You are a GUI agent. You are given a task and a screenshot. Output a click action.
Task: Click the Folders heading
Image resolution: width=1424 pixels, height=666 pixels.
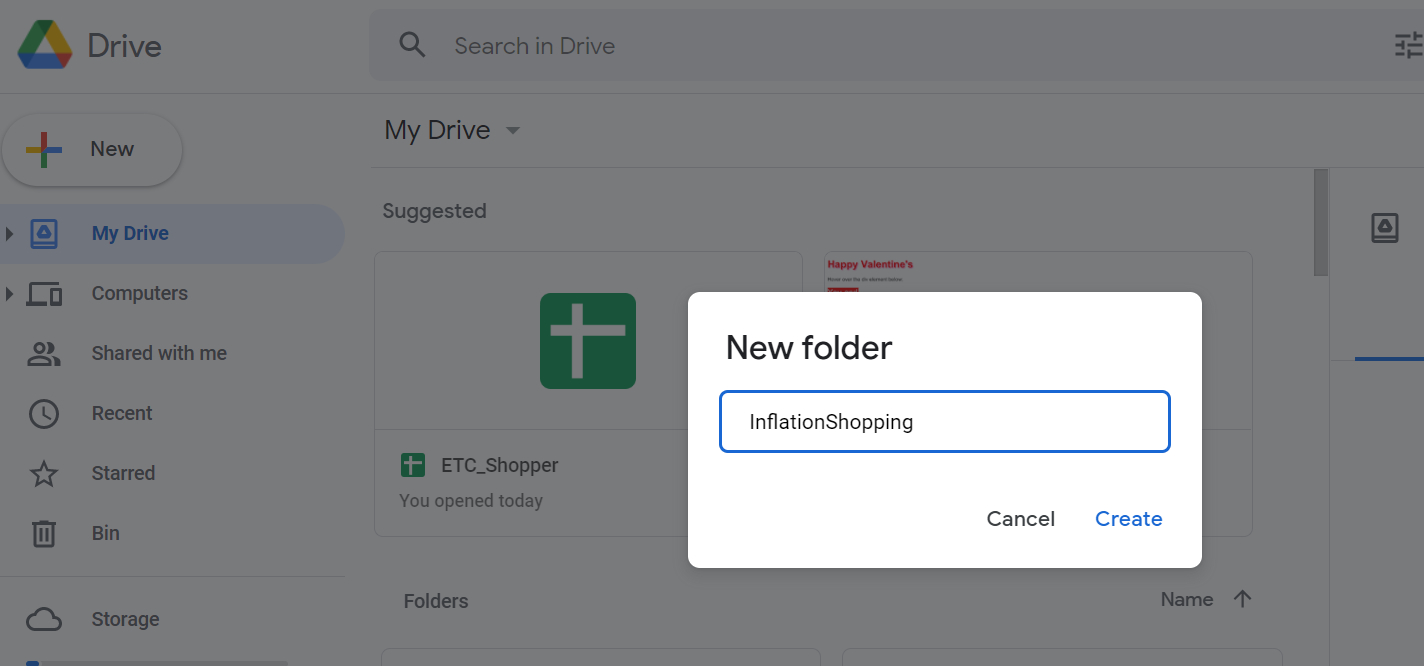(x=436, y=601)
